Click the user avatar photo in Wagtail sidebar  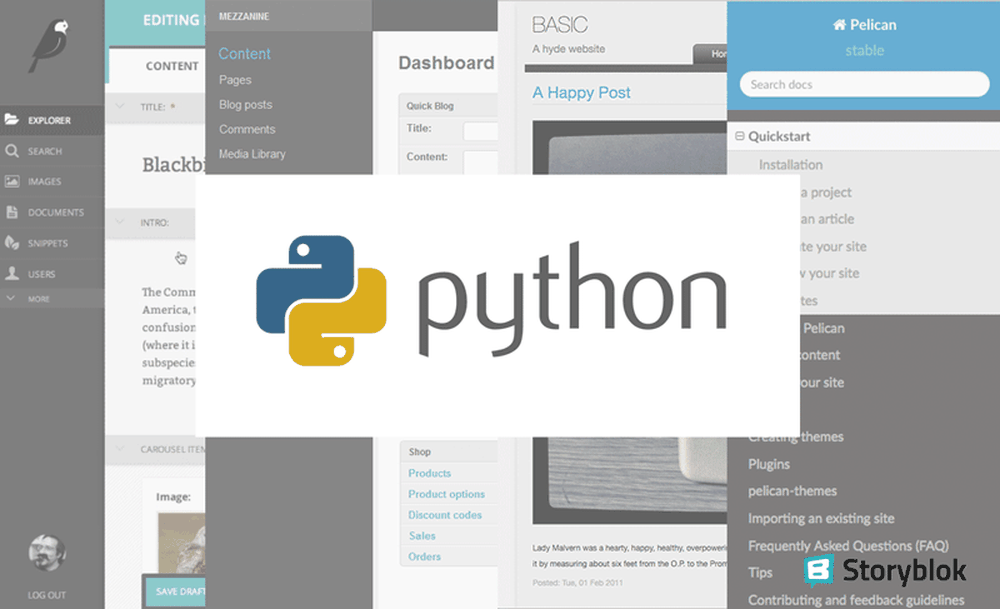(x=47, y=552)
